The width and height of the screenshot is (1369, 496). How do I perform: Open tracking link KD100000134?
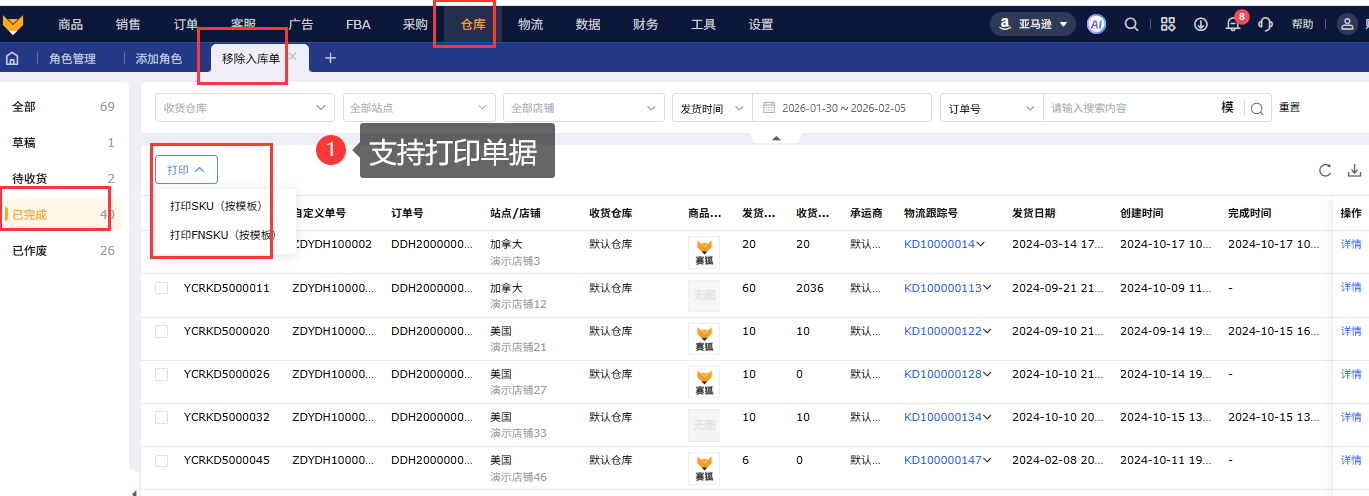pyautogui.click(x=943, y=417)
